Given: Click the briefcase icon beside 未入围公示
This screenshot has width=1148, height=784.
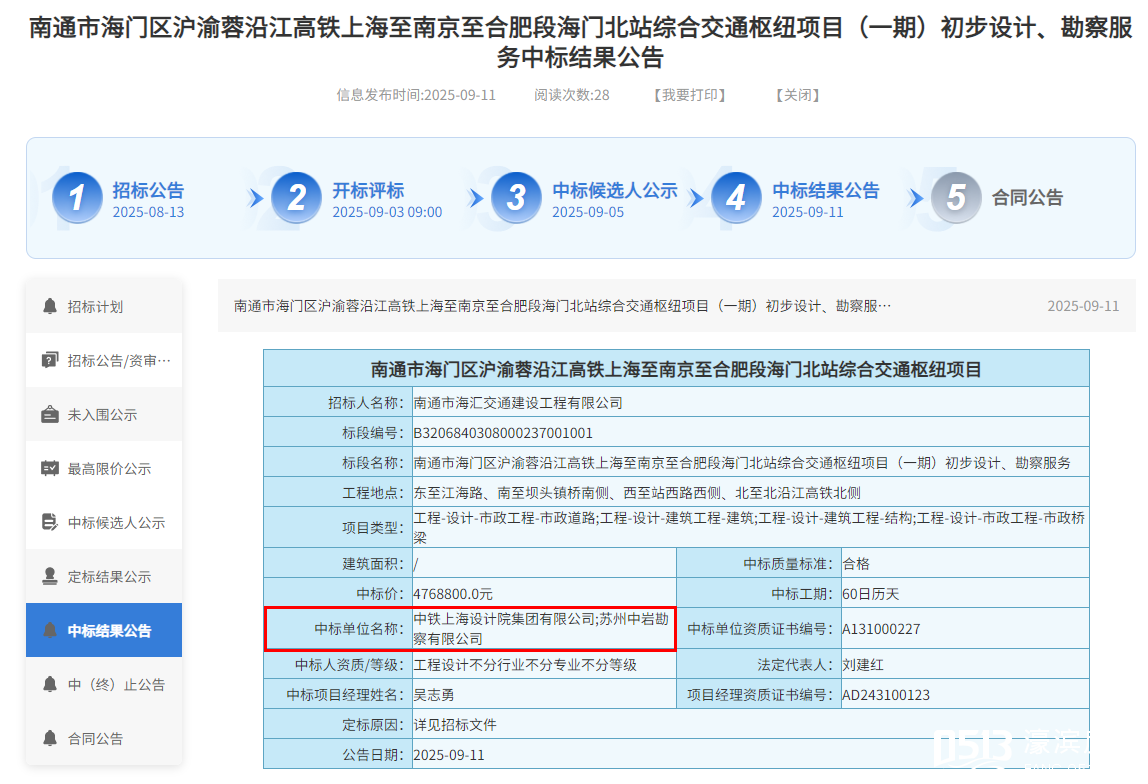Looking at the screenshot, I should tap(50, 414).
